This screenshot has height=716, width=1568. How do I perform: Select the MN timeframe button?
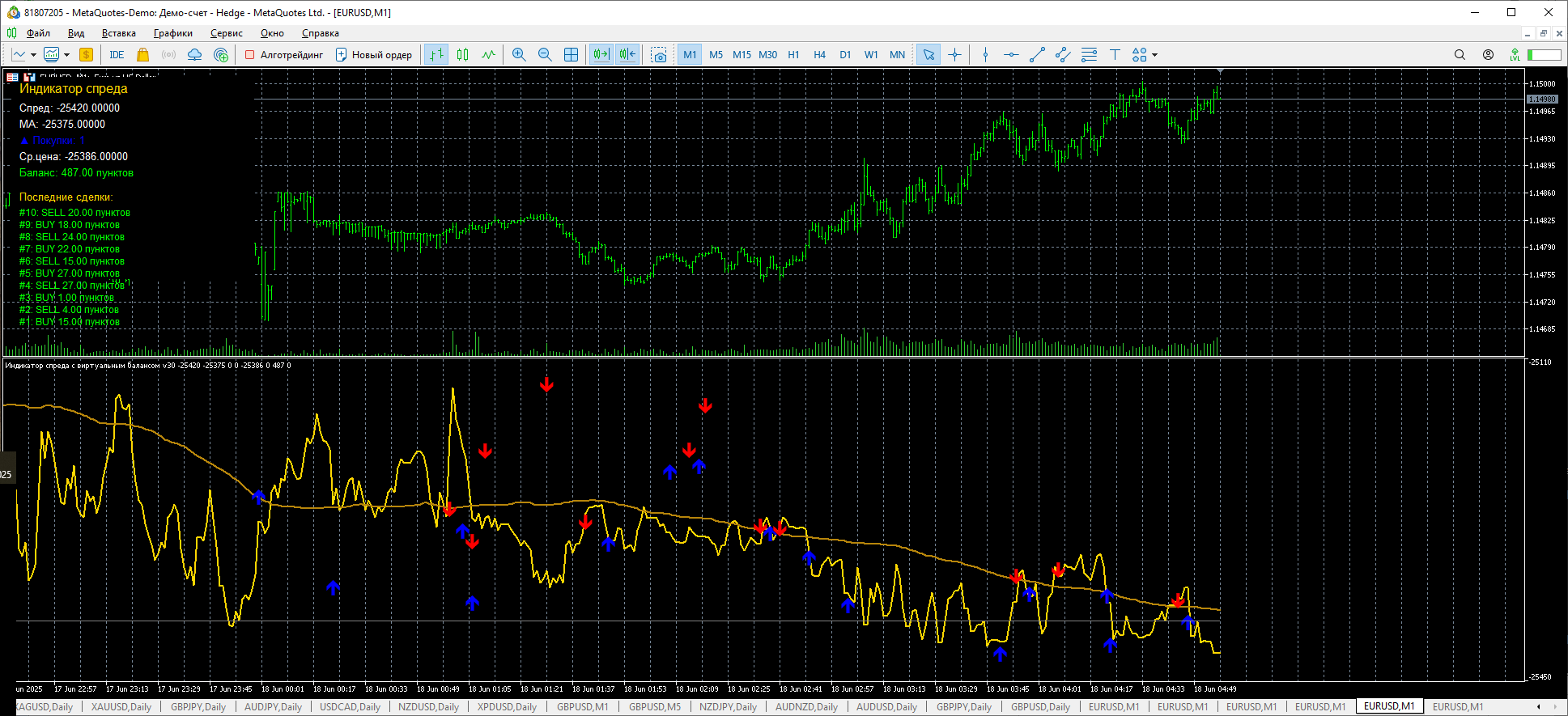coord(897,55)
